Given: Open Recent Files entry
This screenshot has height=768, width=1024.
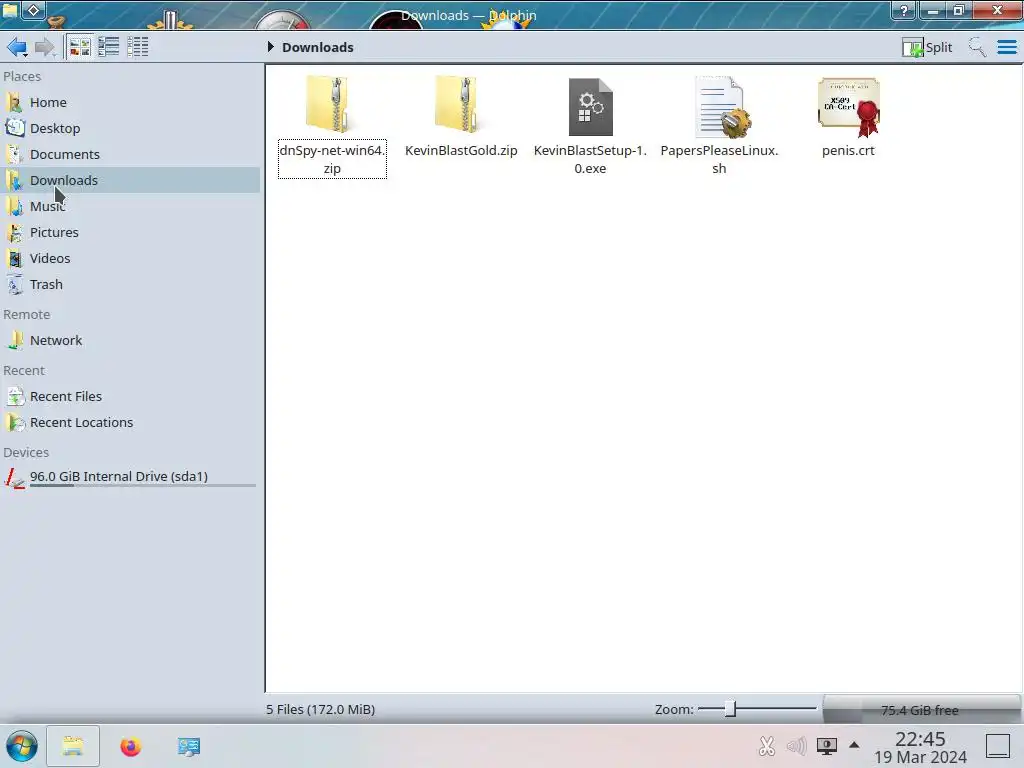Looking at the screenshot, I should [131, 396].
